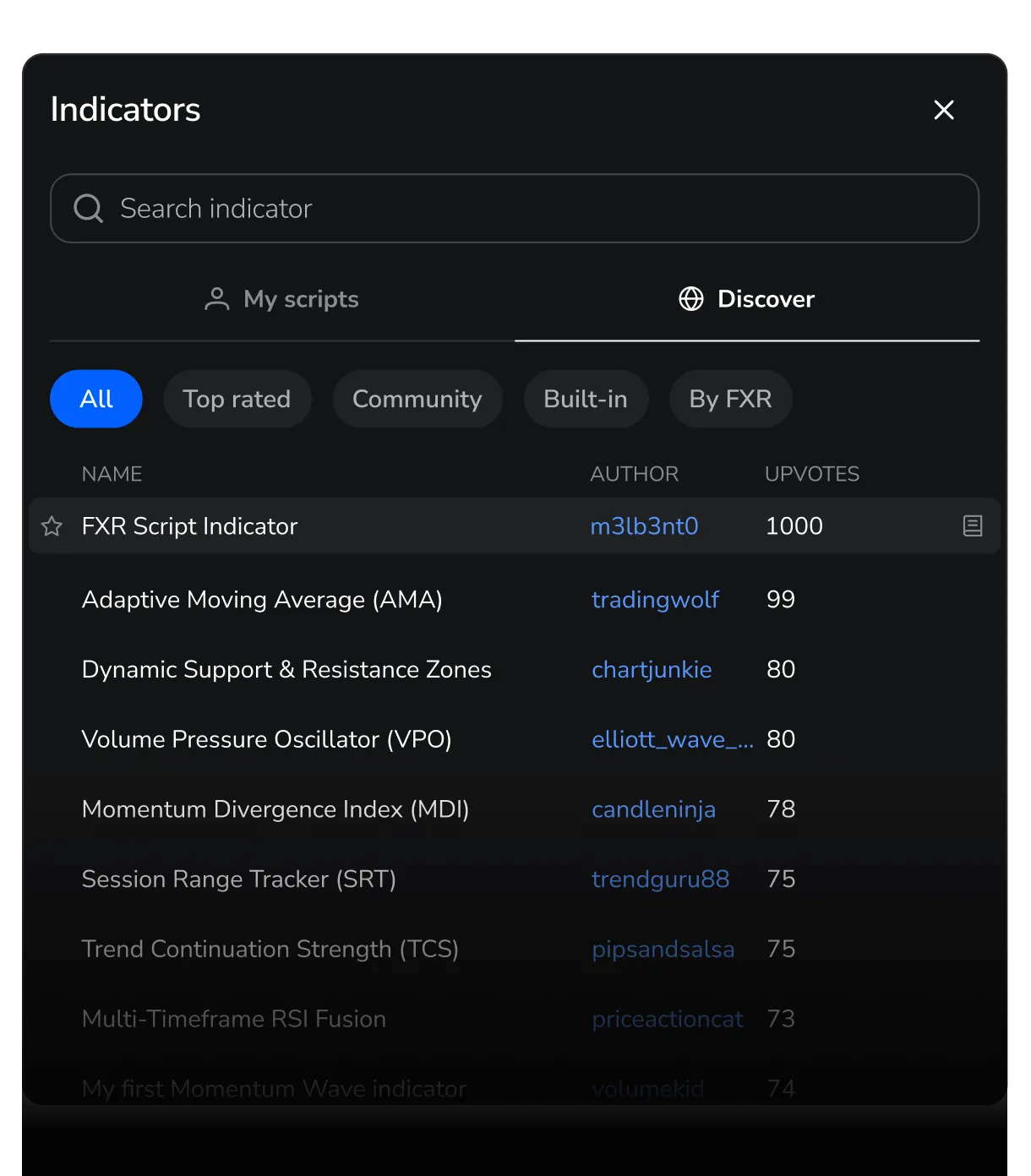This screenshot has height=1176, width=1031.
Task: Click the globe icon next to Discover
Action: pos(690,298)
